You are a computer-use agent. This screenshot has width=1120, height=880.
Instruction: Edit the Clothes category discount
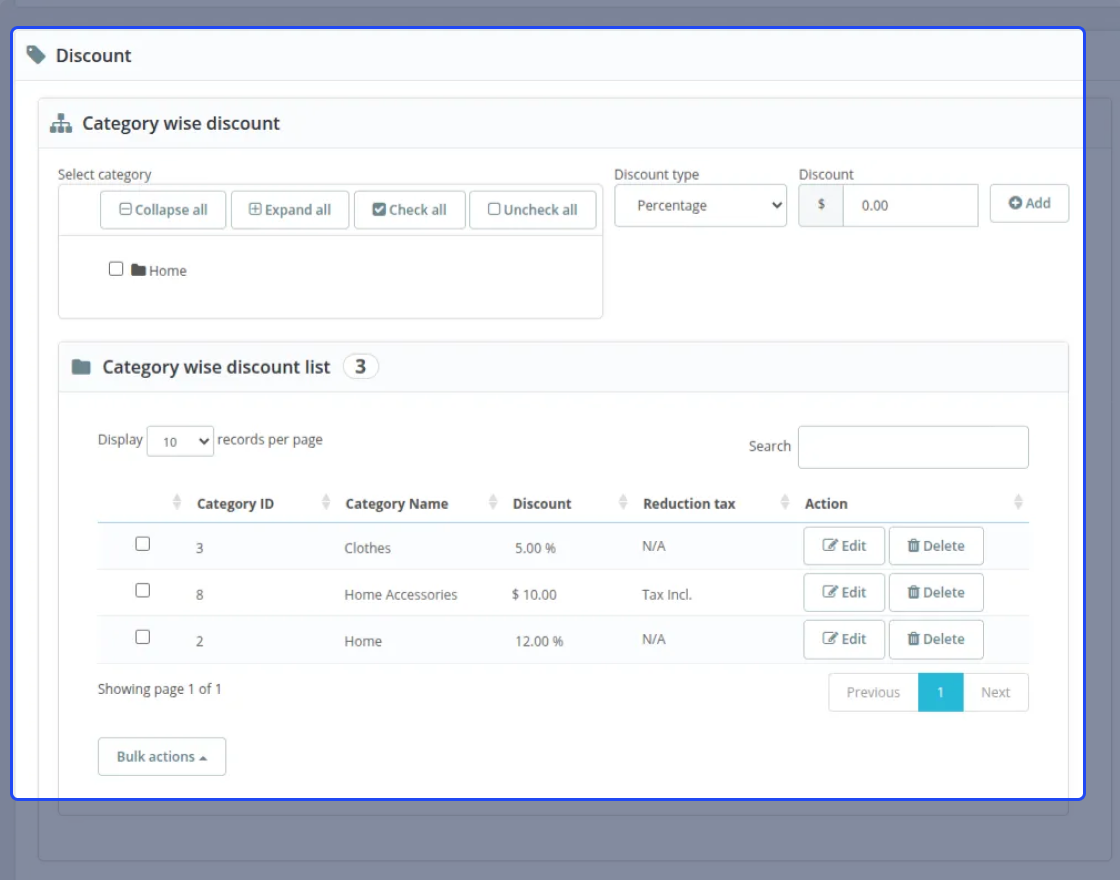(x=844, y=546)
